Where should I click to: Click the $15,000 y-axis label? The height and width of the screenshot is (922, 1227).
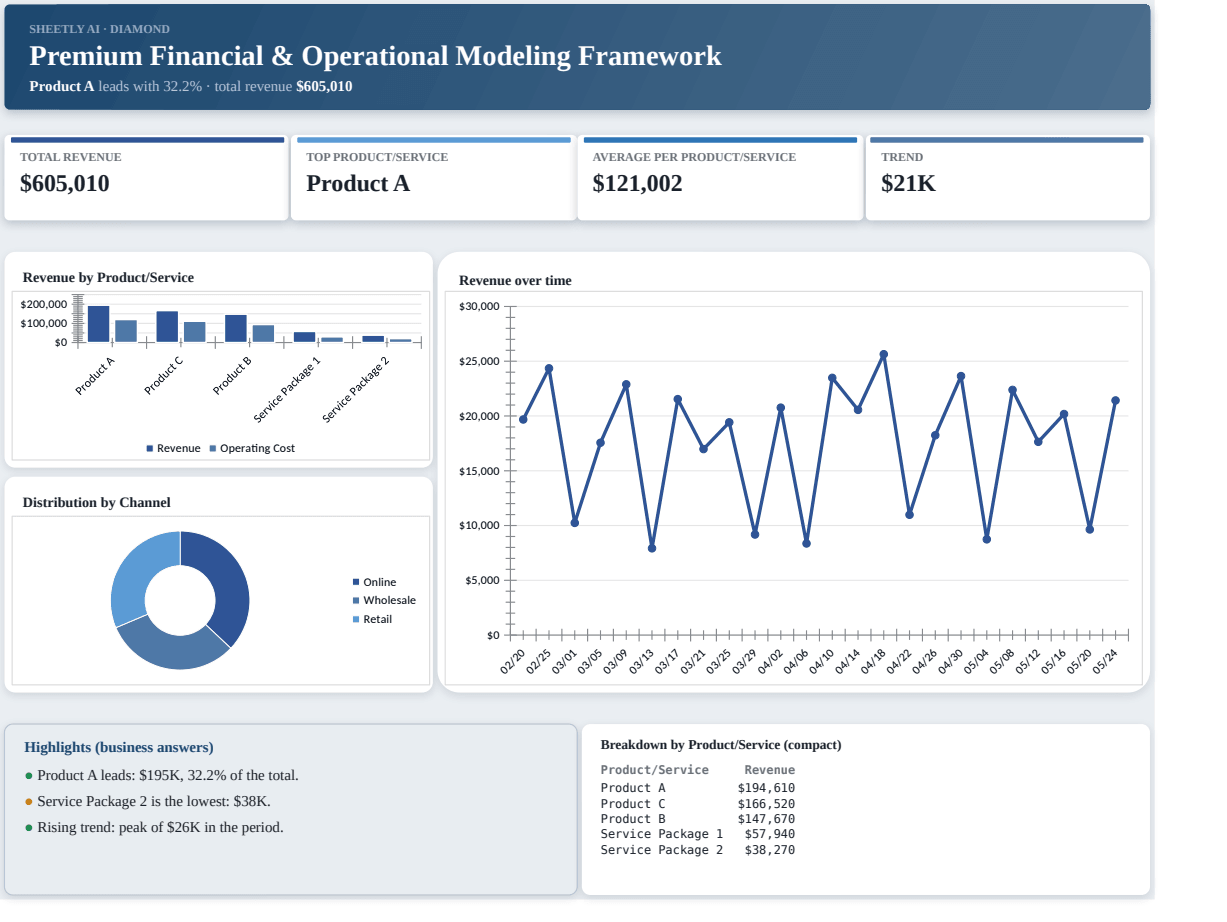[x=479, y=471]
